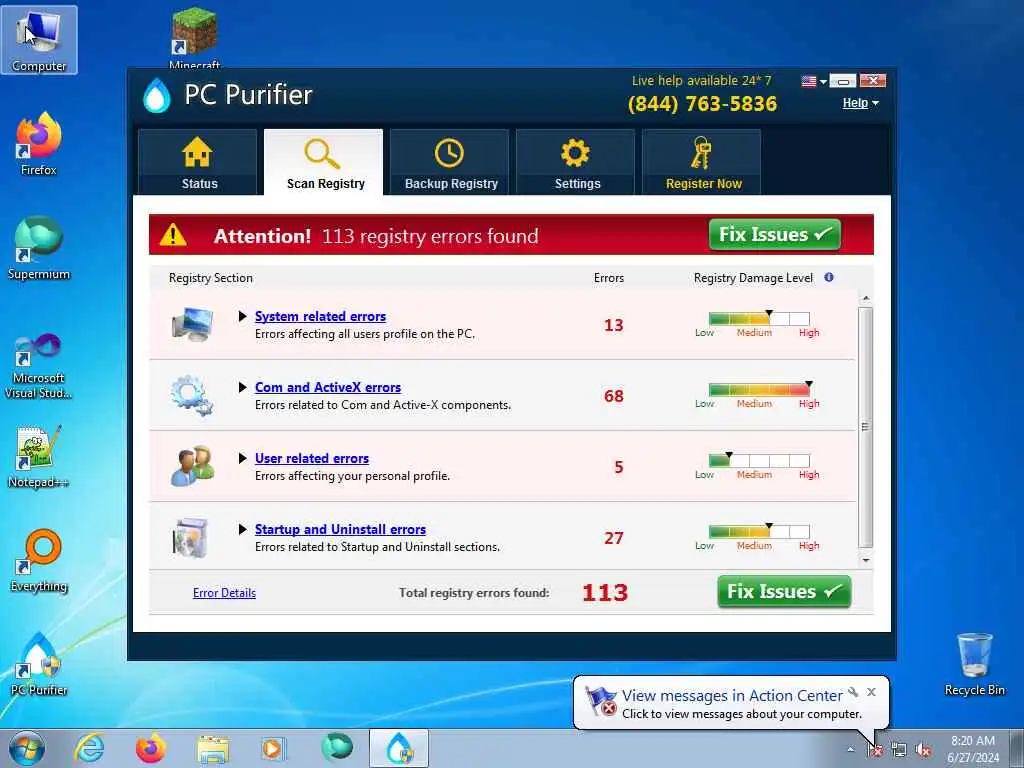Open the Minecraft desktop shortcut
Viewport: 1024px width, 768px height.
coord(195,38)
